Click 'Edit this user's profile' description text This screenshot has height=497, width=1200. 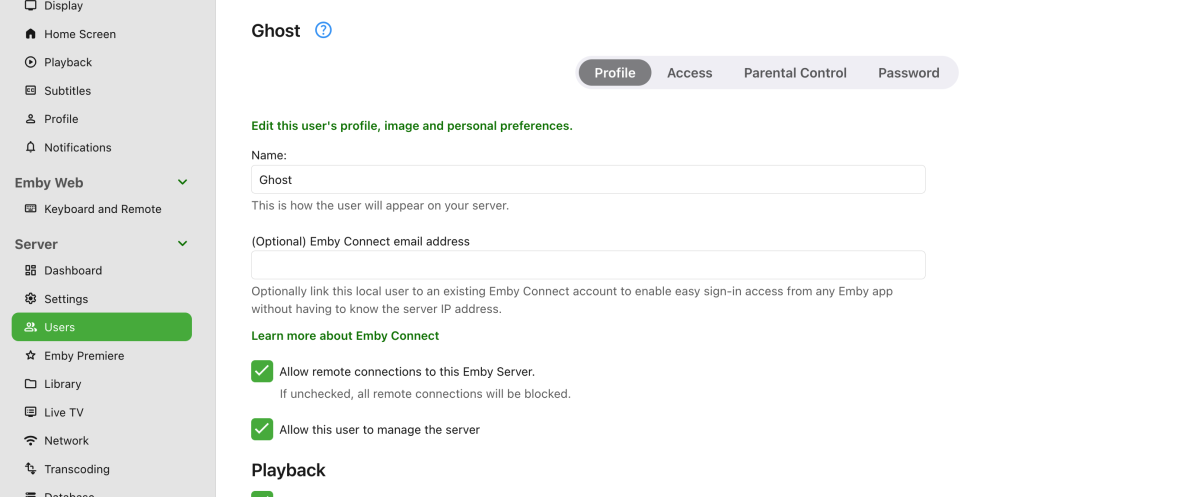(x=412, y=126)
